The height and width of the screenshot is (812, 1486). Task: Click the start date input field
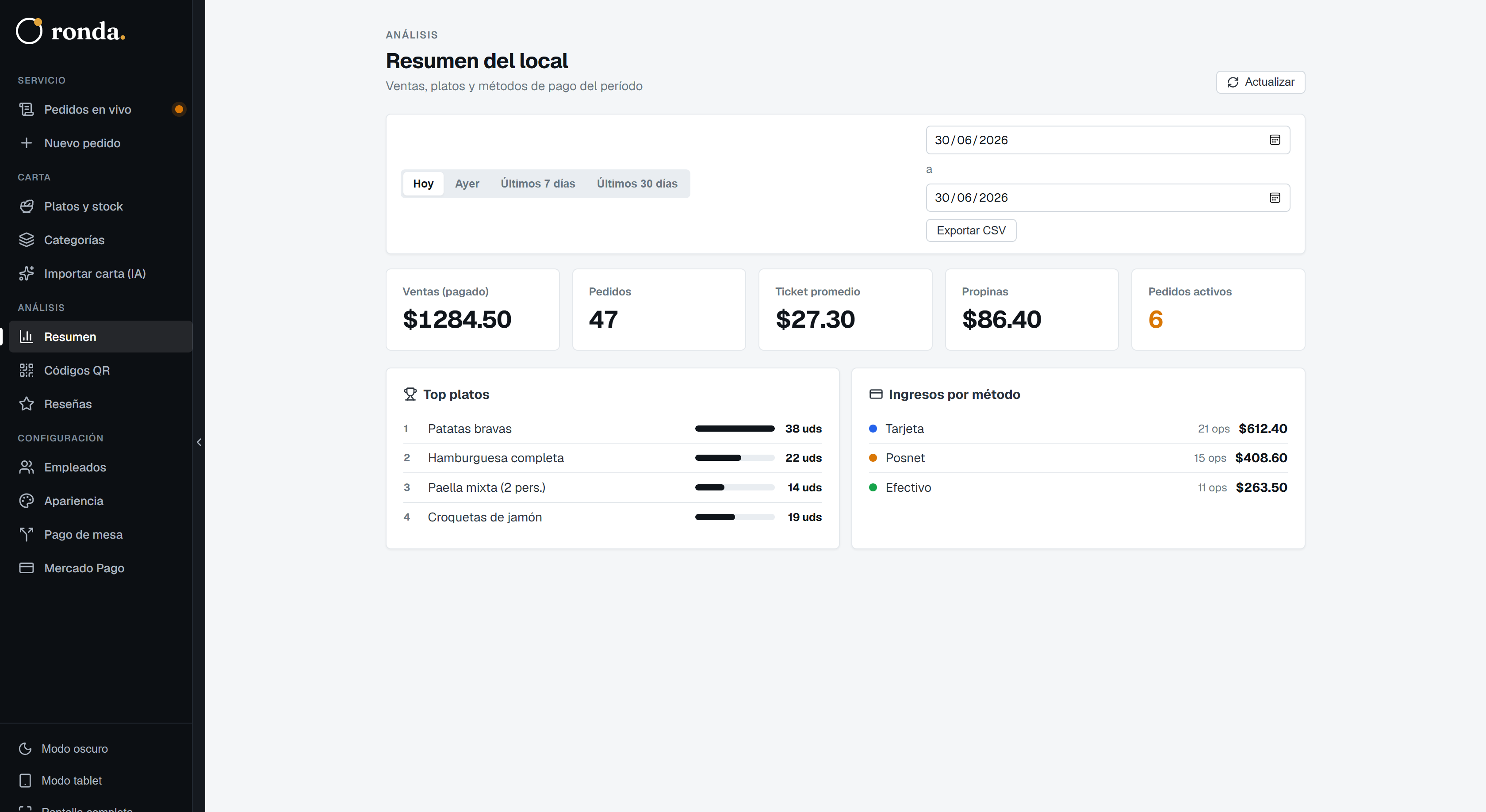[1107, 140]
